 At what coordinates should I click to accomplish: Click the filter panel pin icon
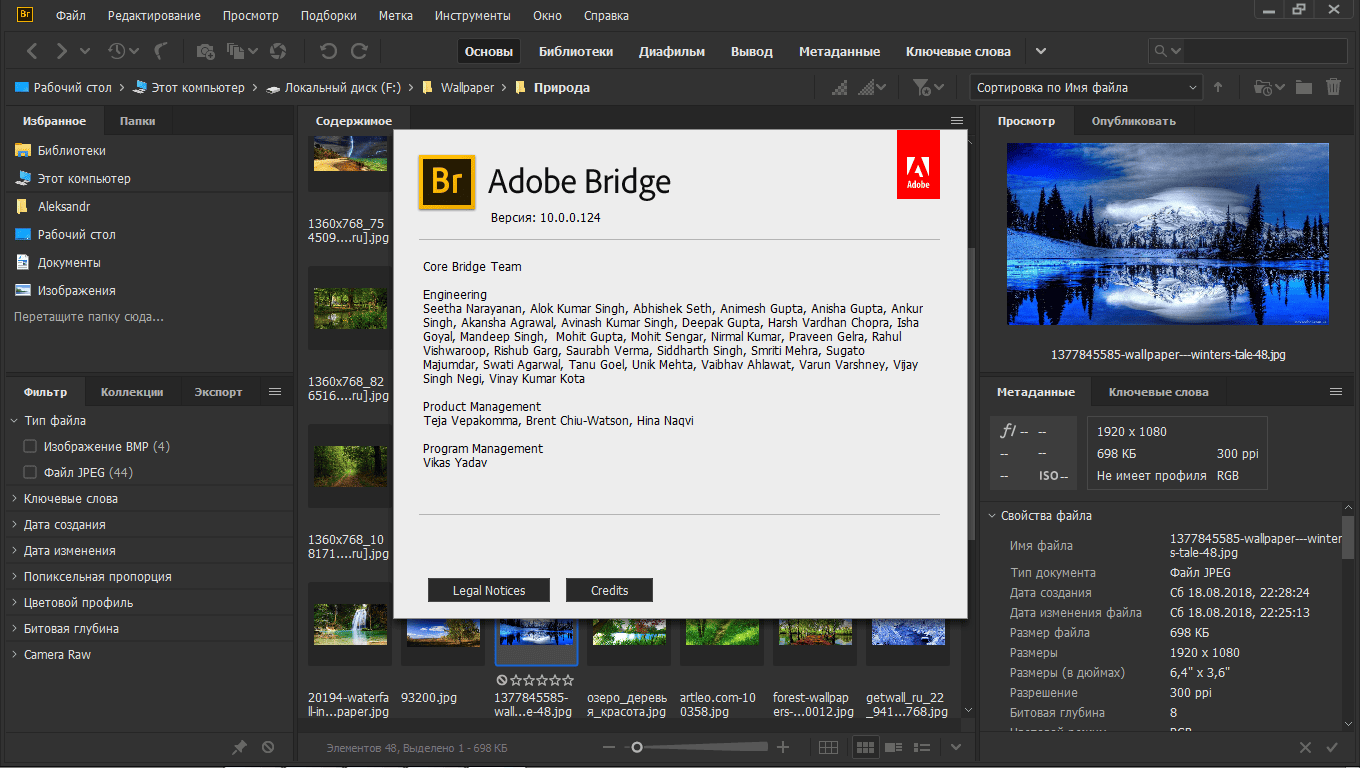click(239, 747)
